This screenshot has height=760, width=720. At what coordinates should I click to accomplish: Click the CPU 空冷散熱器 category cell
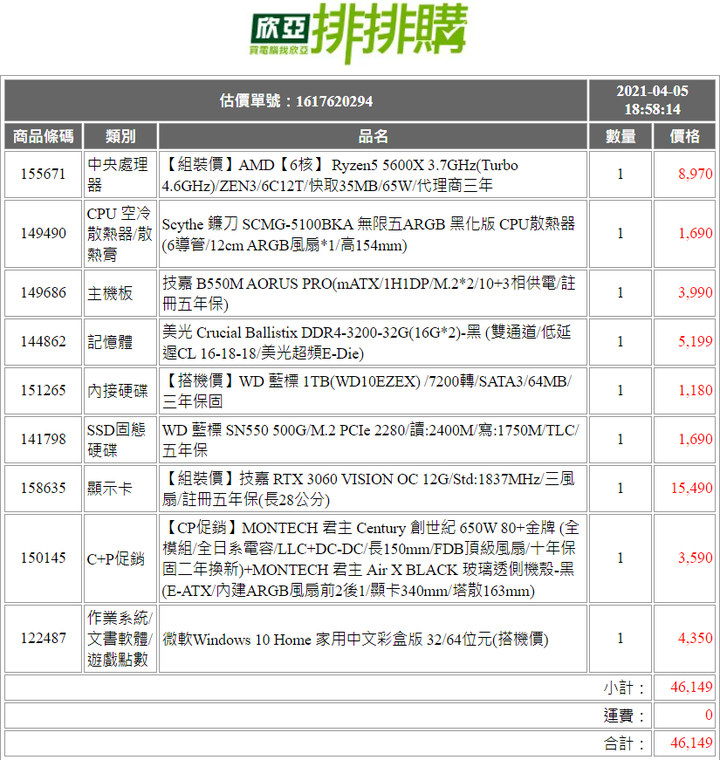coord(120,234)
